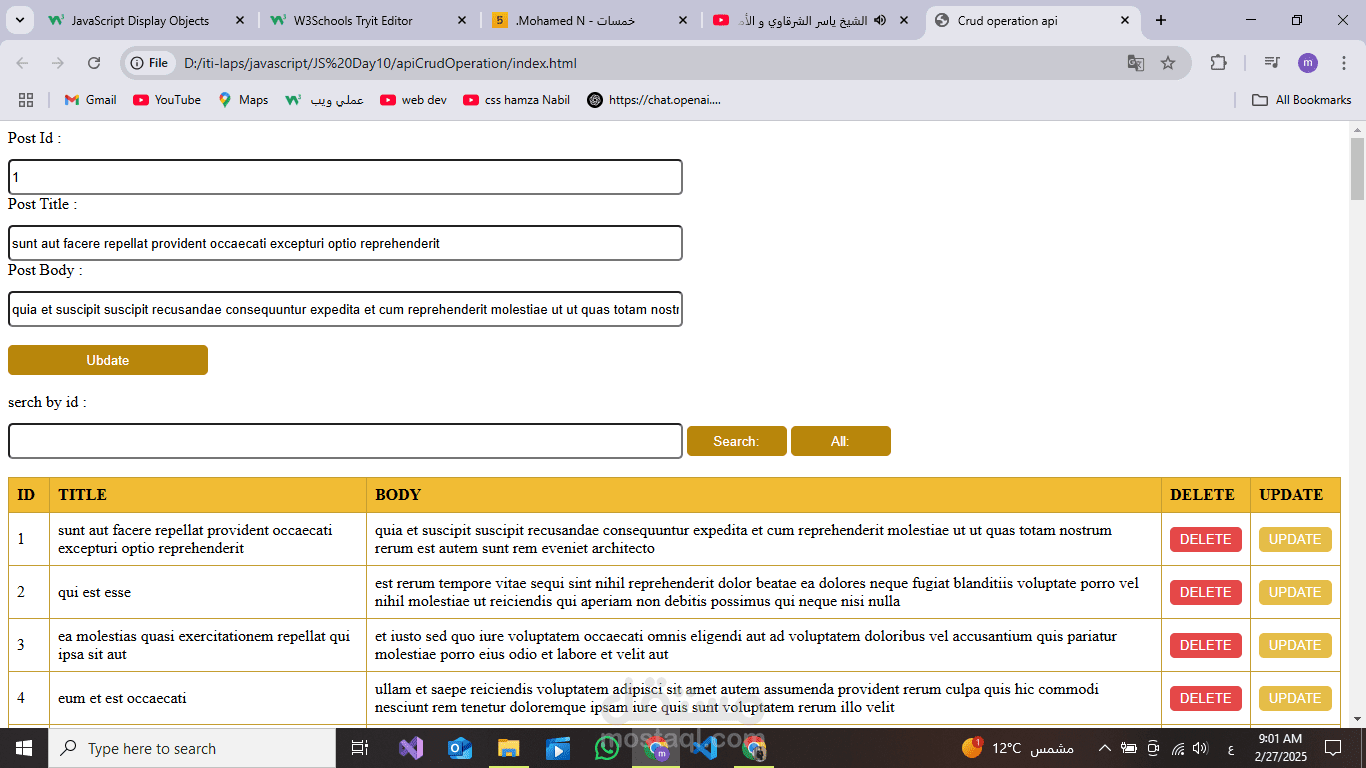Click UPDATE for post 1
The image size is (1366, 768).
[1295, 539]
